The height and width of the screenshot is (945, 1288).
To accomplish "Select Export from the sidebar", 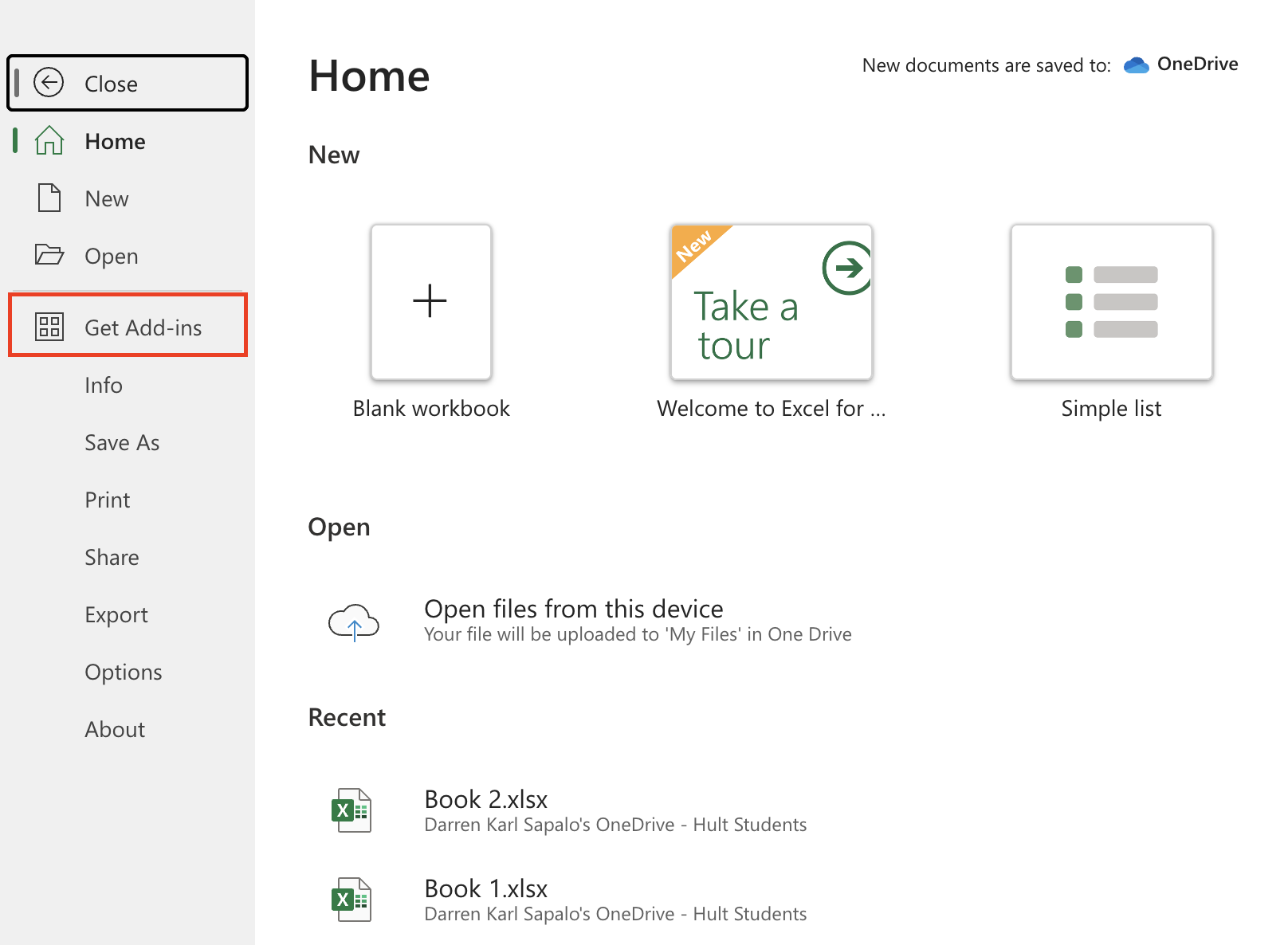I will coord(116,614).
